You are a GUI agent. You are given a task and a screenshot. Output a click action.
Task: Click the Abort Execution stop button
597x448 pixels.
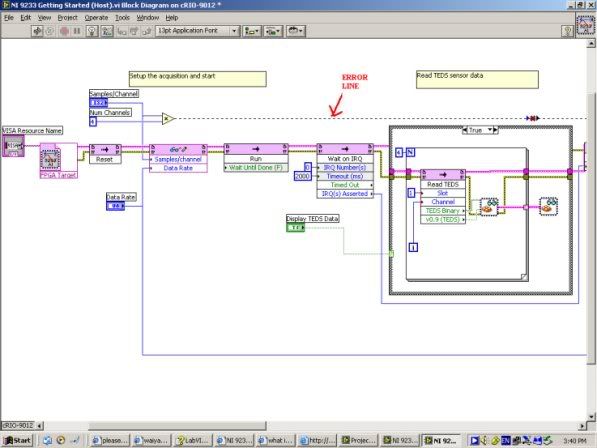pyautogui.click(x=64, y=31)
